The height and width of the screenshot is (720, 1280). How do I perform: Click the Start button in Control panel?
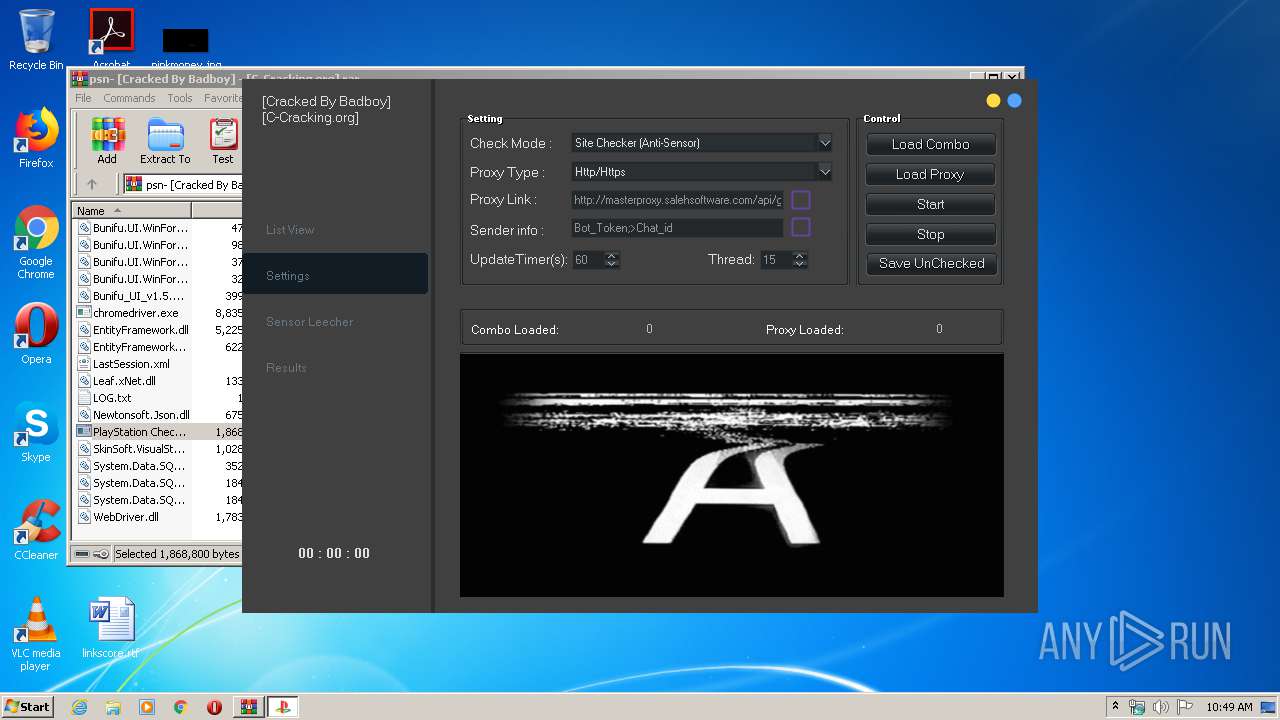click(x=930, y=204)
